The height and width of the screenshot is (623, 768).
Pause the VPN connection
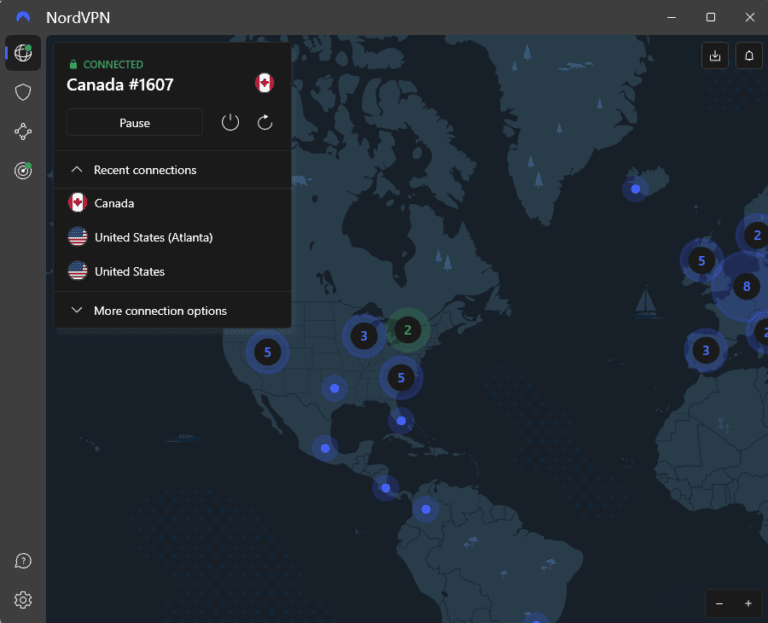135,122
